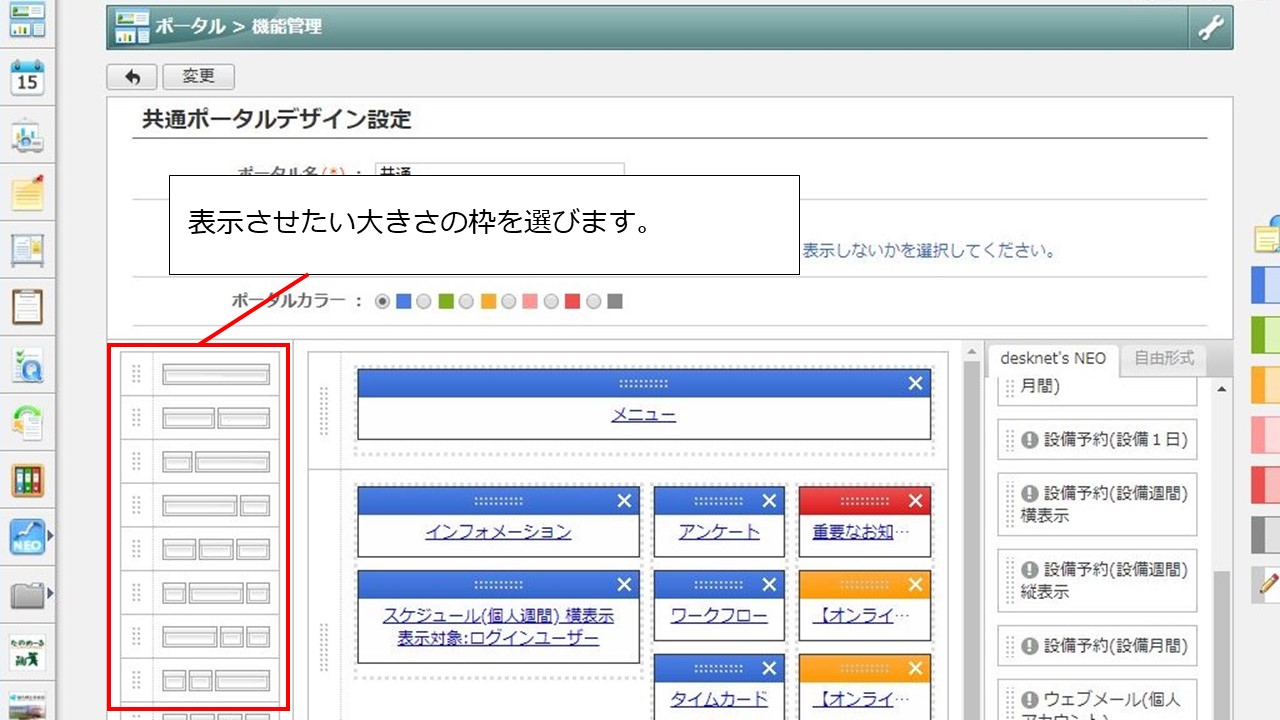Image resolution: width=1280 pixels, height=720 pixels.
Task: Select the pink portal color radio button
Action: [x=509, y=301]
